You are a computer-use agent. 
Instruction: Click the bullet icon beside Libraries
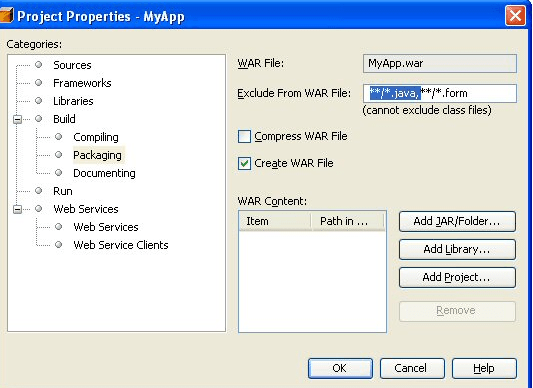[39, 101]
